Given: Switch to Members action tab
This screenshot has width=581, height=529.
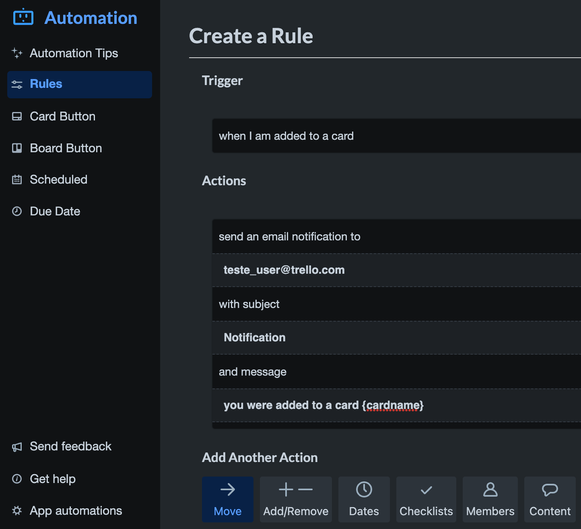Looking at the screenshot, I should (x=490, y=499).
